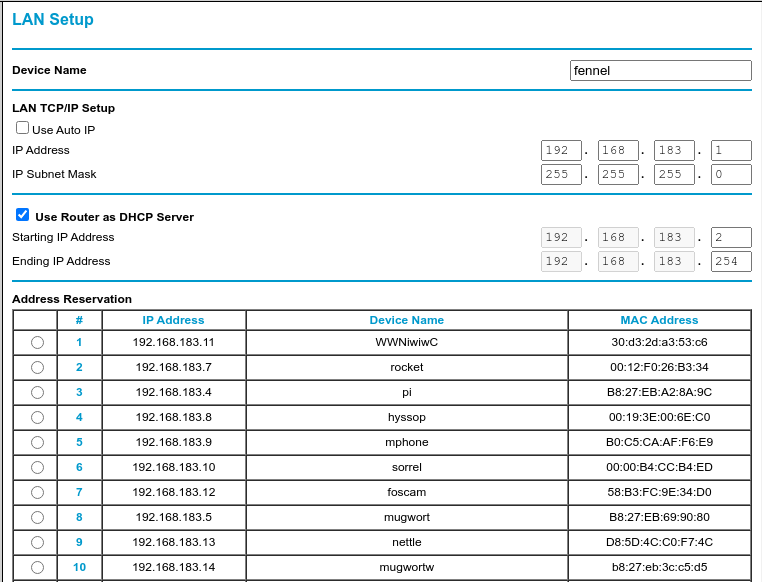Click the device name mphone
Screen dimensions: 762x582
point(407,443)
